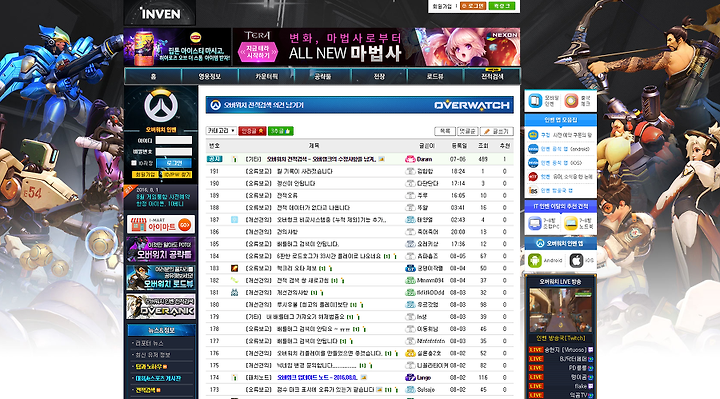This screenshot has width=720, height=399.
Task: Click the Largo author purple icon
Action: pos(410,377)
